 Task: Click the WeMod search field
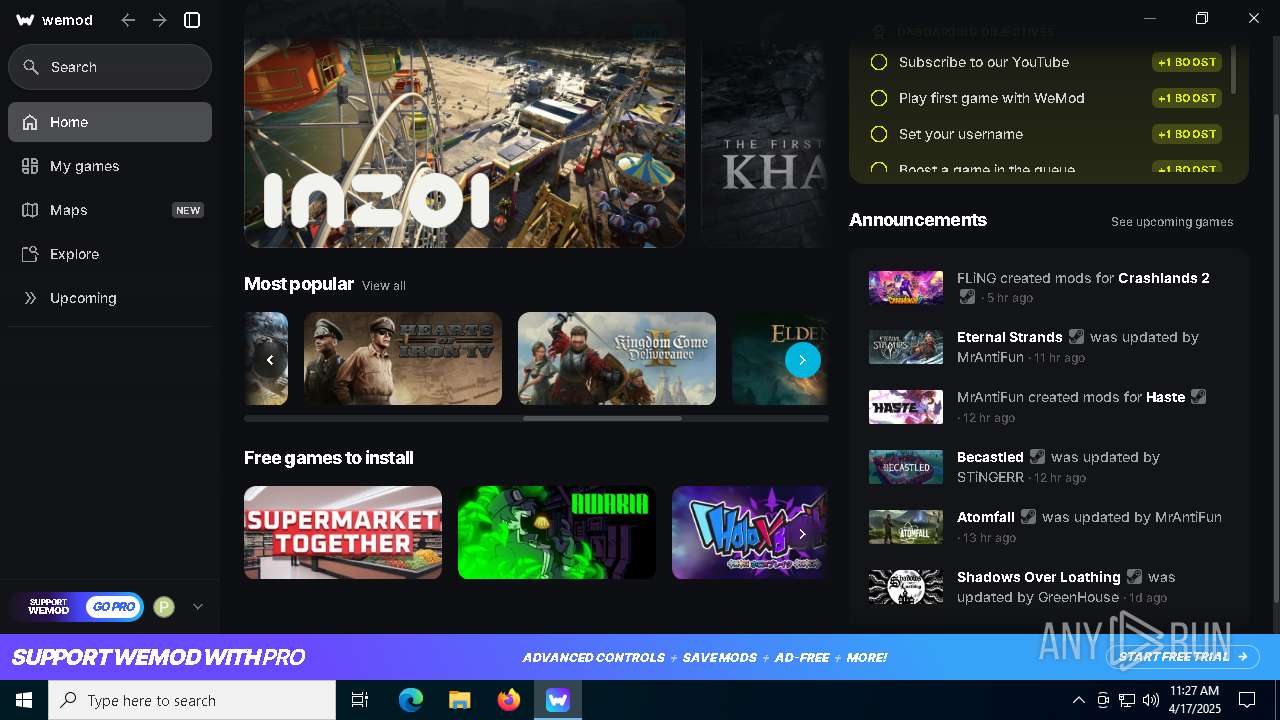[x=110, y=67]
